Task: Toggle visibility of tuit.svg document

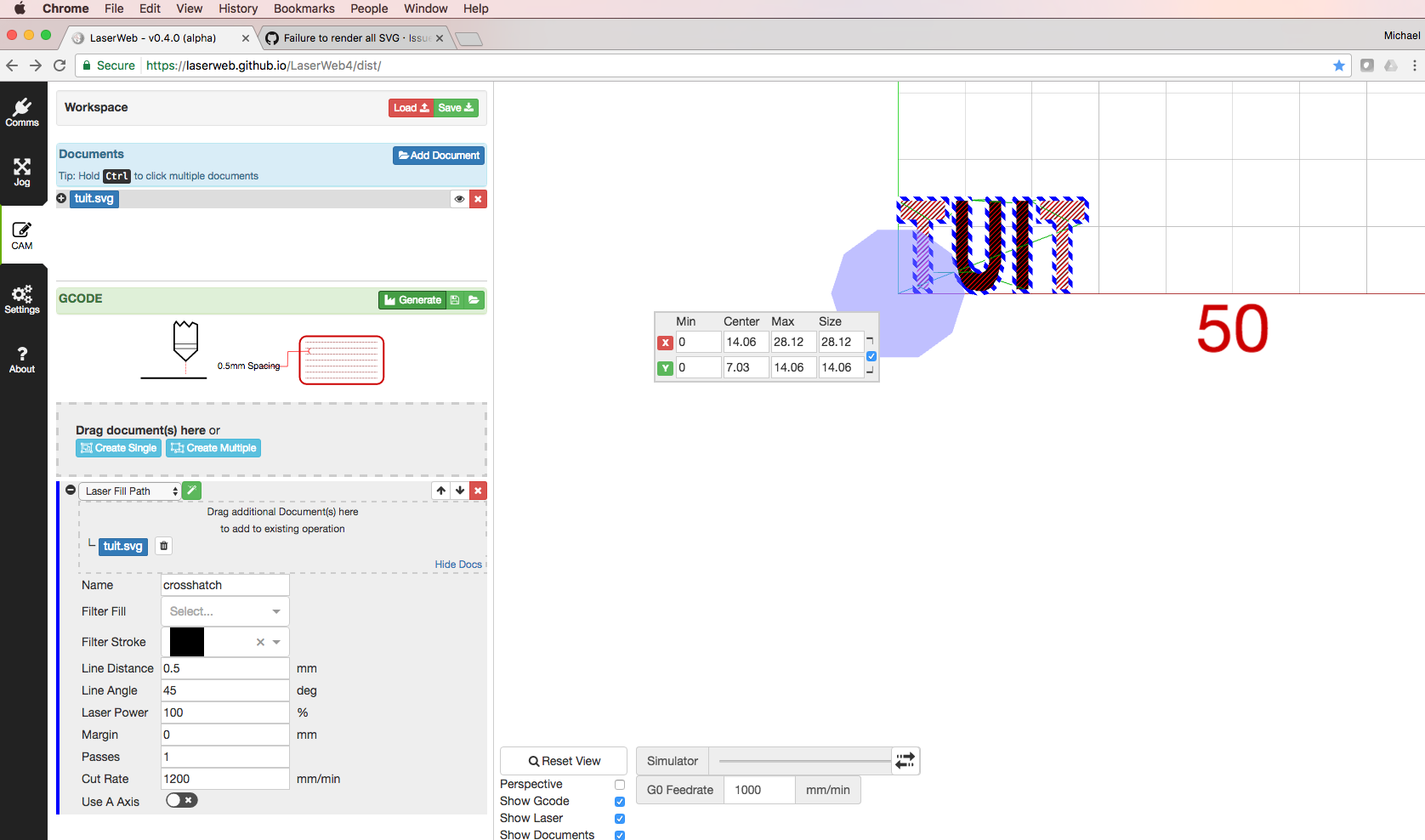Action: [459, 199]
